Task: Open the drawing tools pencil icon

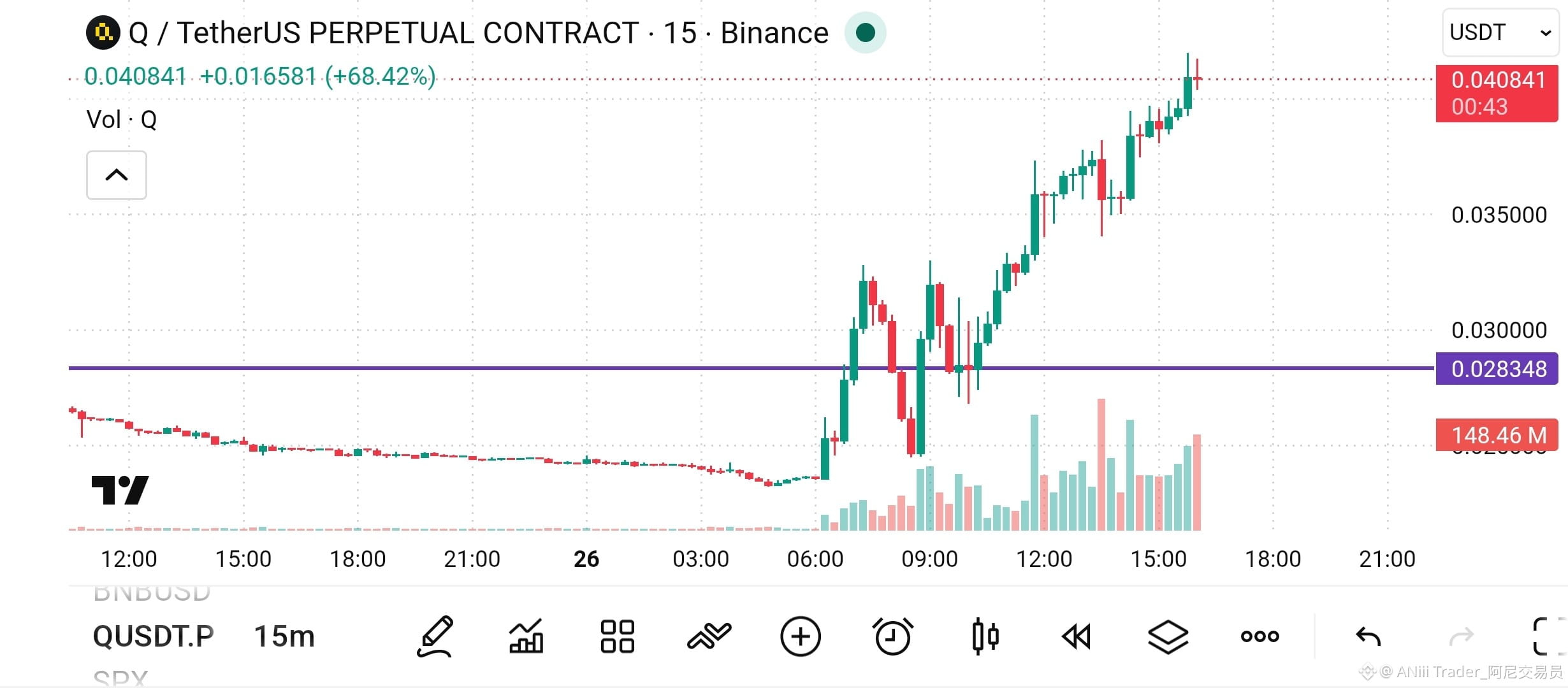Action: click(x=436, y=636)
